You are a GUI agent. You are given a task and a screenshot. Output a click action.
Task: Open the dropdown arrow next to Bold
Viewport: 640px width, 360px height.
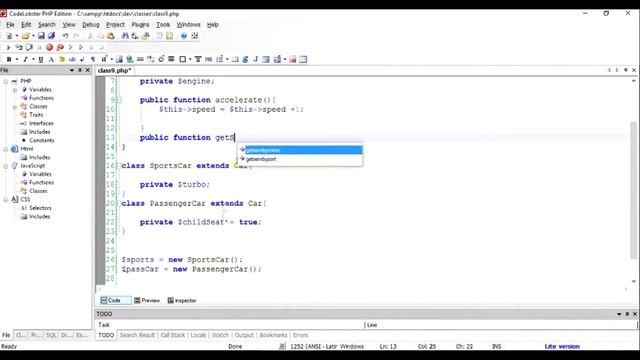point(17,60)
